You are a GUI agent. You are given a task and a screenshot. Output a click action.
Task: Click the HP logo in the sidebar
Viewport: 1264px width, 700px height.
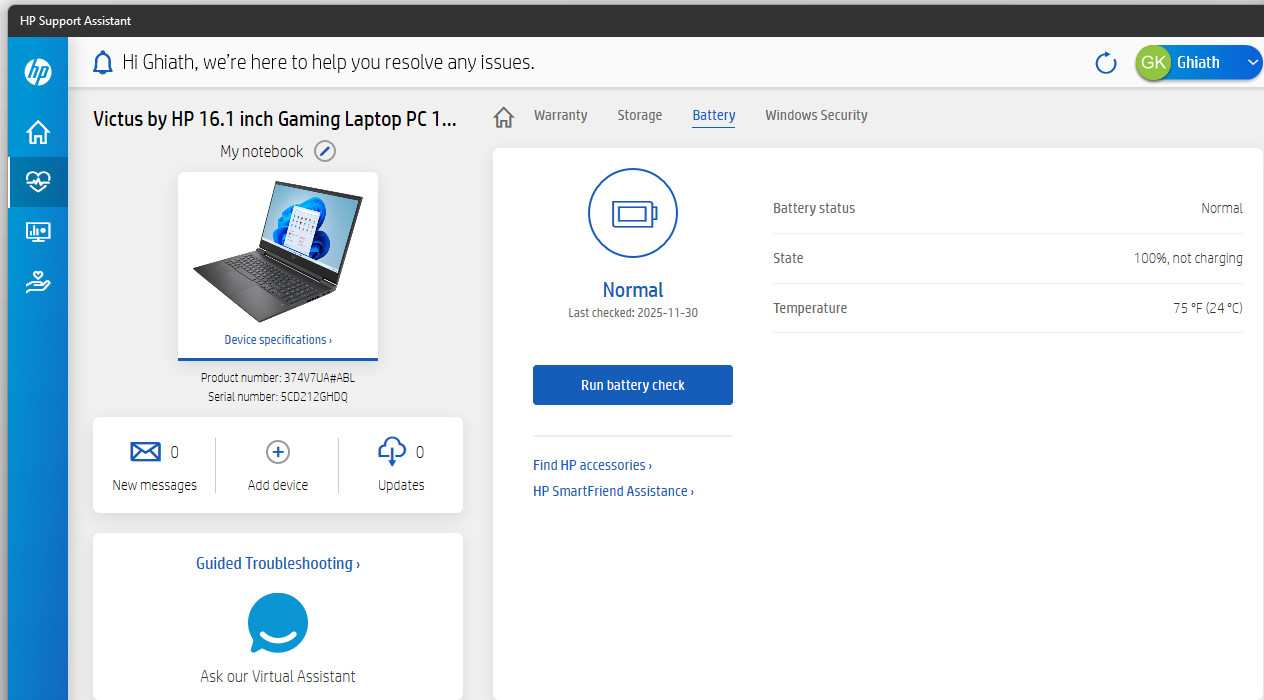click(x=38, y=71)
